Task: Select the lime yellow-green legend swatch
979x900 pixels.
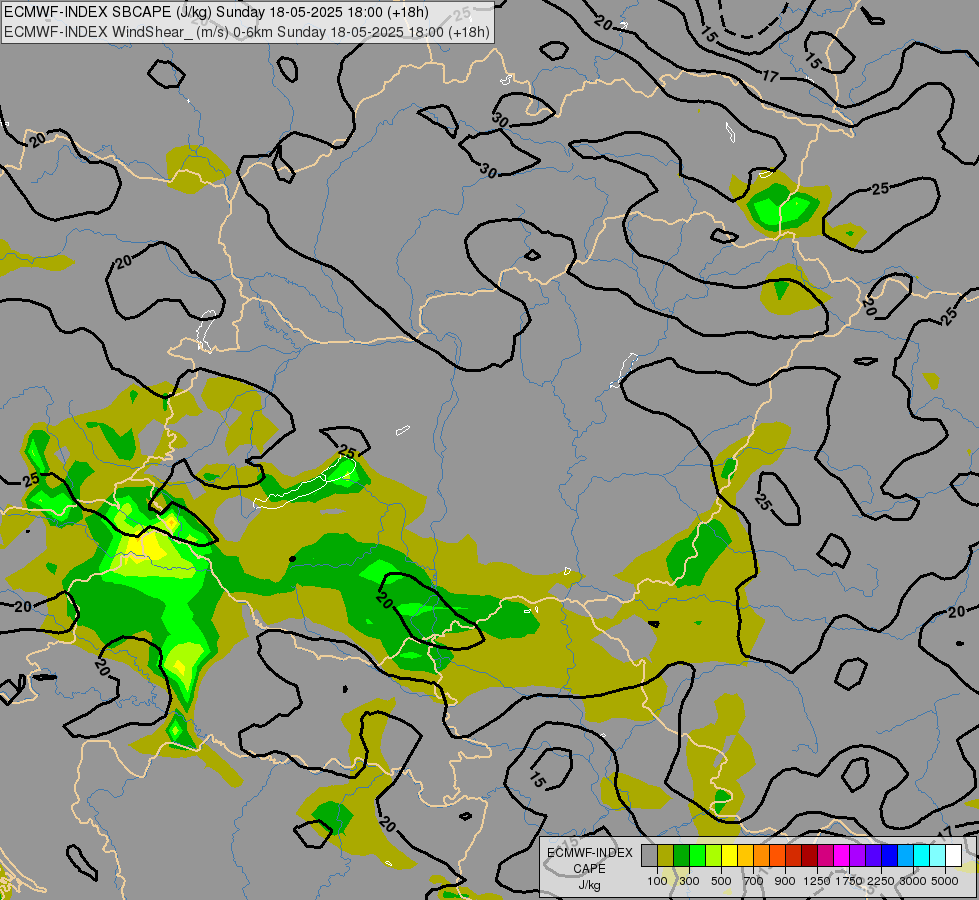Action: pos(714,855)
